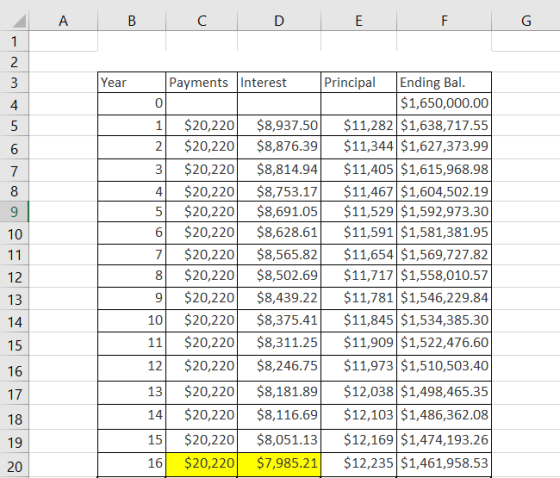This screenshot has width=560, height=478.
Task: Click the select-all triangle at grid corner
Action: click(19, 21)
